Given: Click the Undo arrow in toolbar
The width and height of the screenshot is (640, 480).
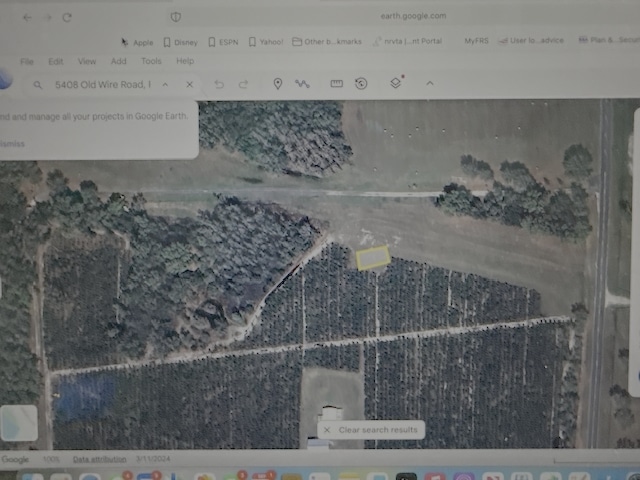Looking at the screenshot, I should [219, 85].
